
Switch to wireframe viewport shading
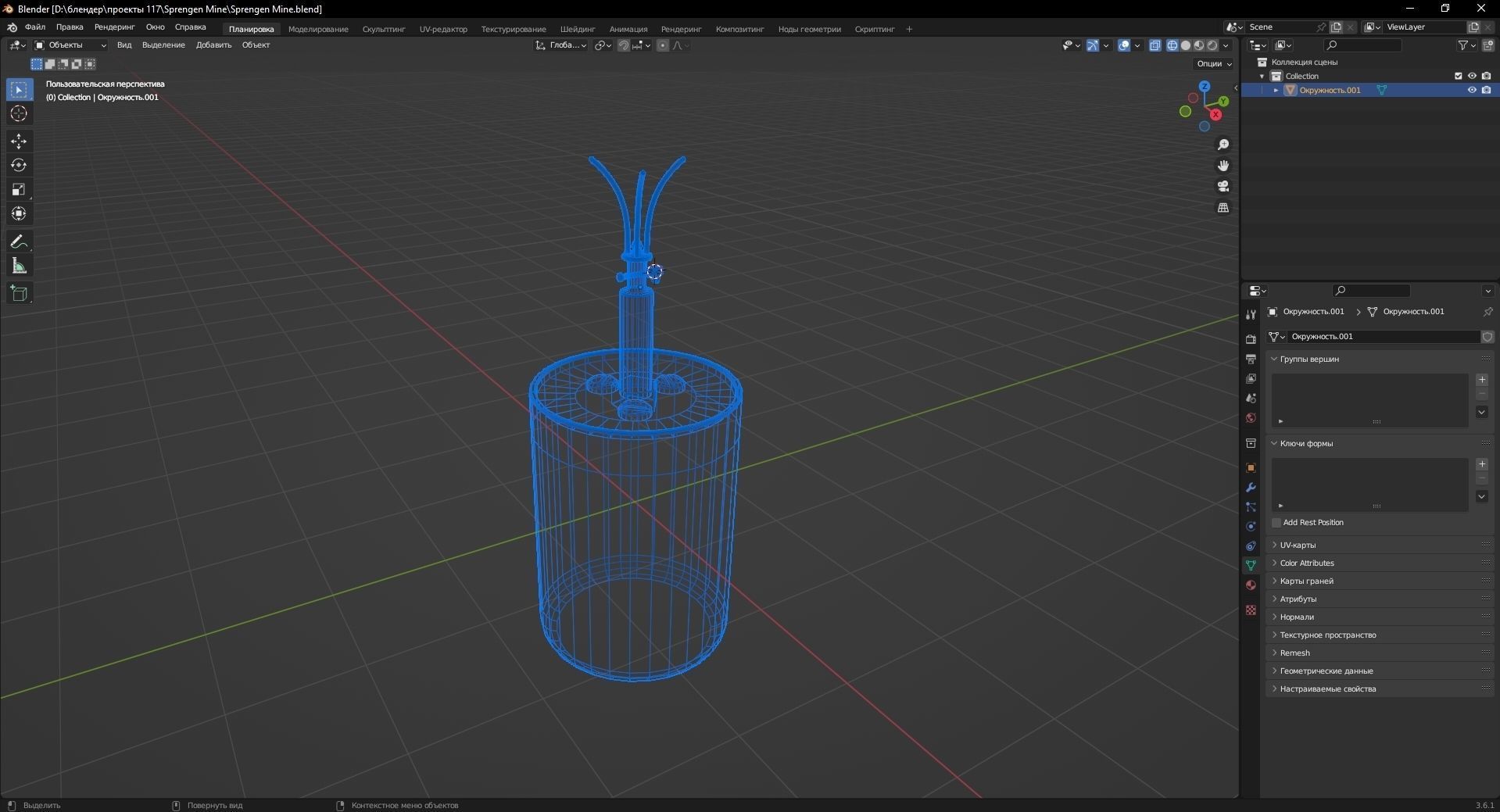(1172, 45)
